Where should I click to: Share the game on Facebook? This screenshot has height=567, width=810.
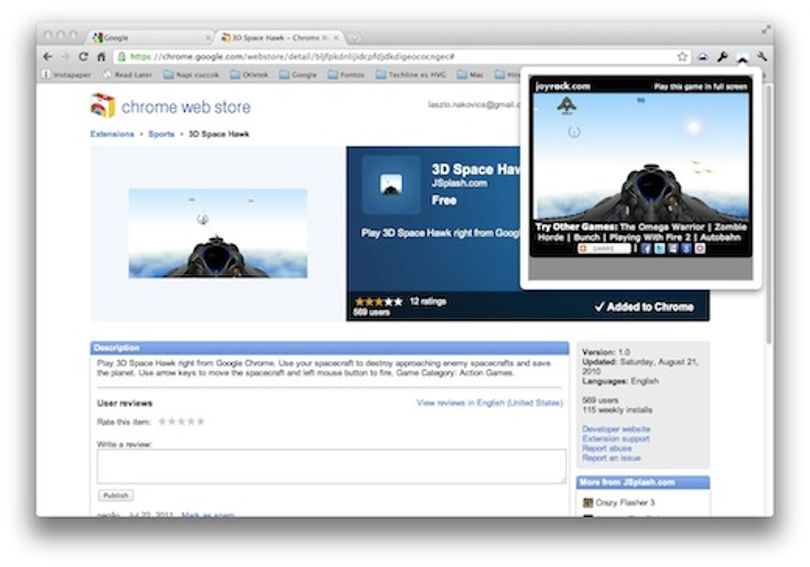click(x=646, y=248)
